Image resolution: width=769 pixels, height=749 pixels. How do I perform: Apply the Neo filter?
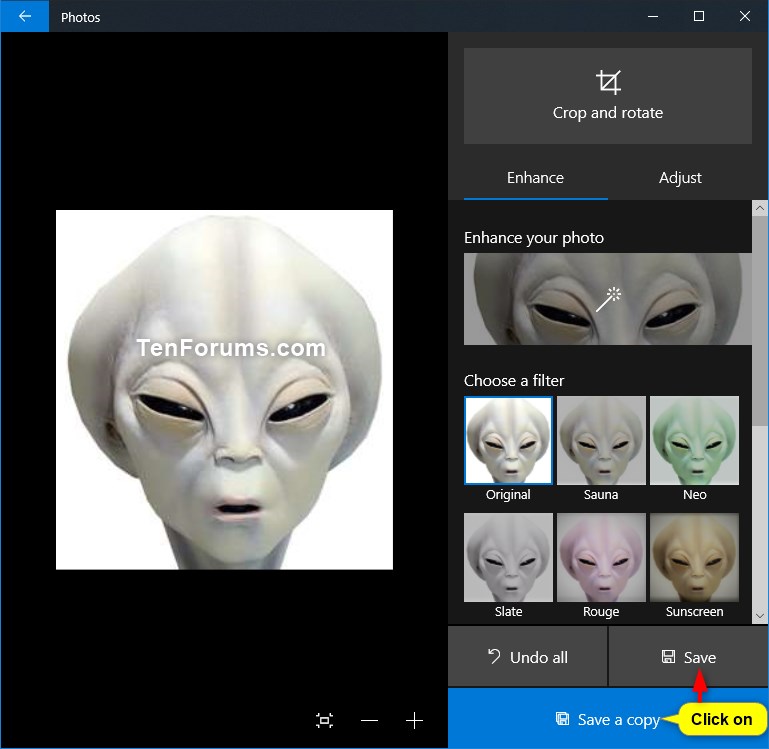tap(694, 440)
